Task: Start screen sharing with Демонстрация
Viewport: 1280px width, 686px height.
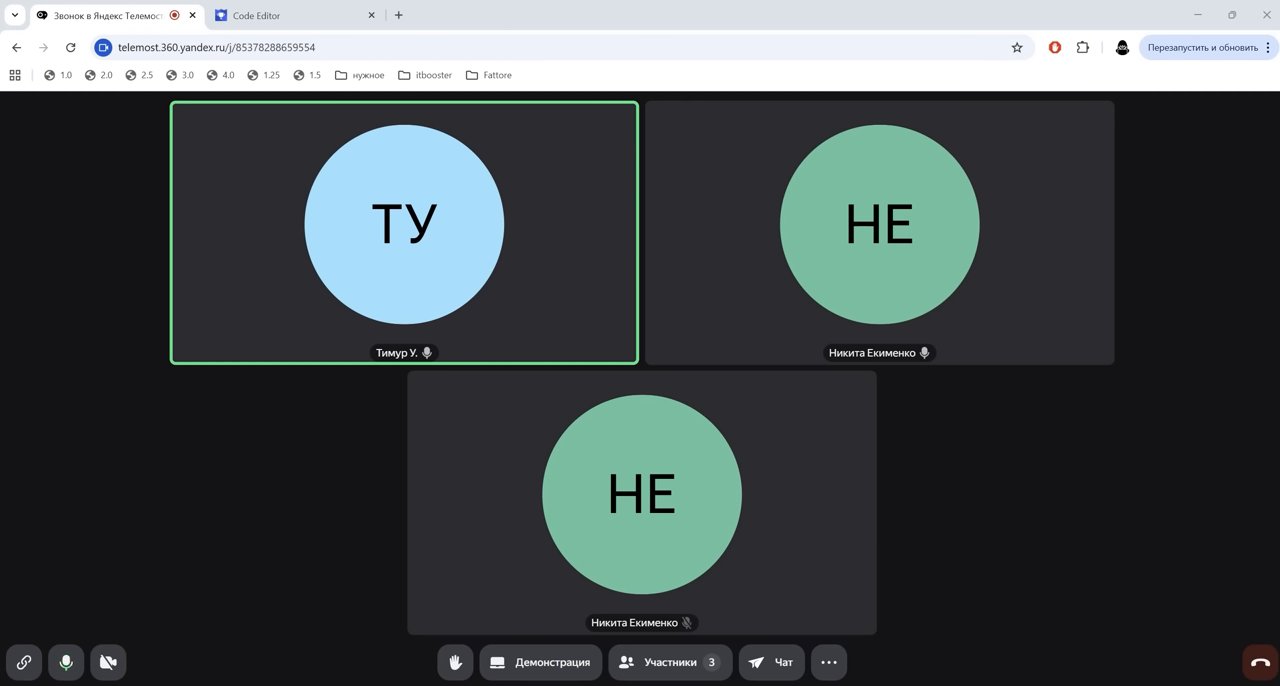Action: (x=540, y=662)
